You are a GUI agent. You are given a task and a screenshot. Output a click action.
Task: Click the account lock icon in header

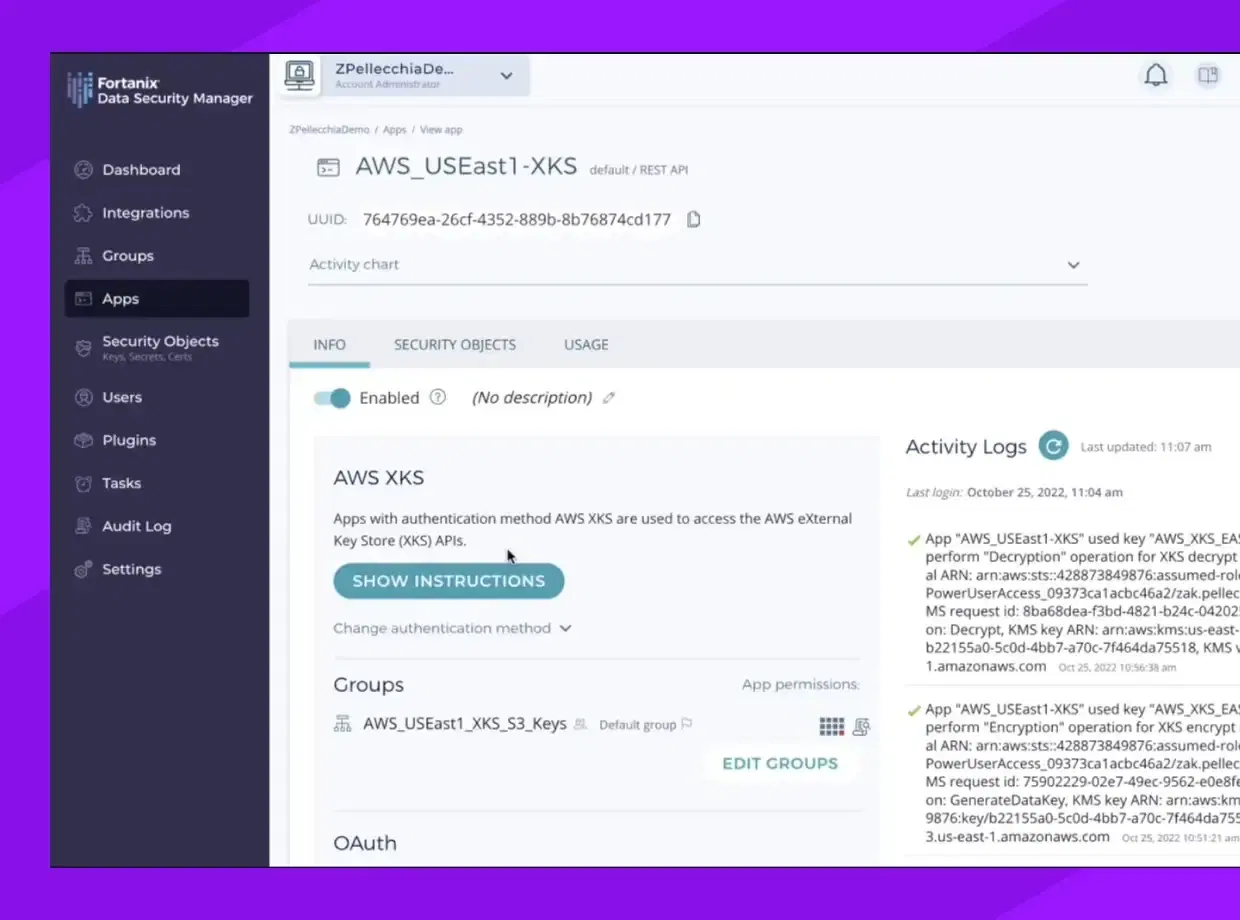point(298,76)
